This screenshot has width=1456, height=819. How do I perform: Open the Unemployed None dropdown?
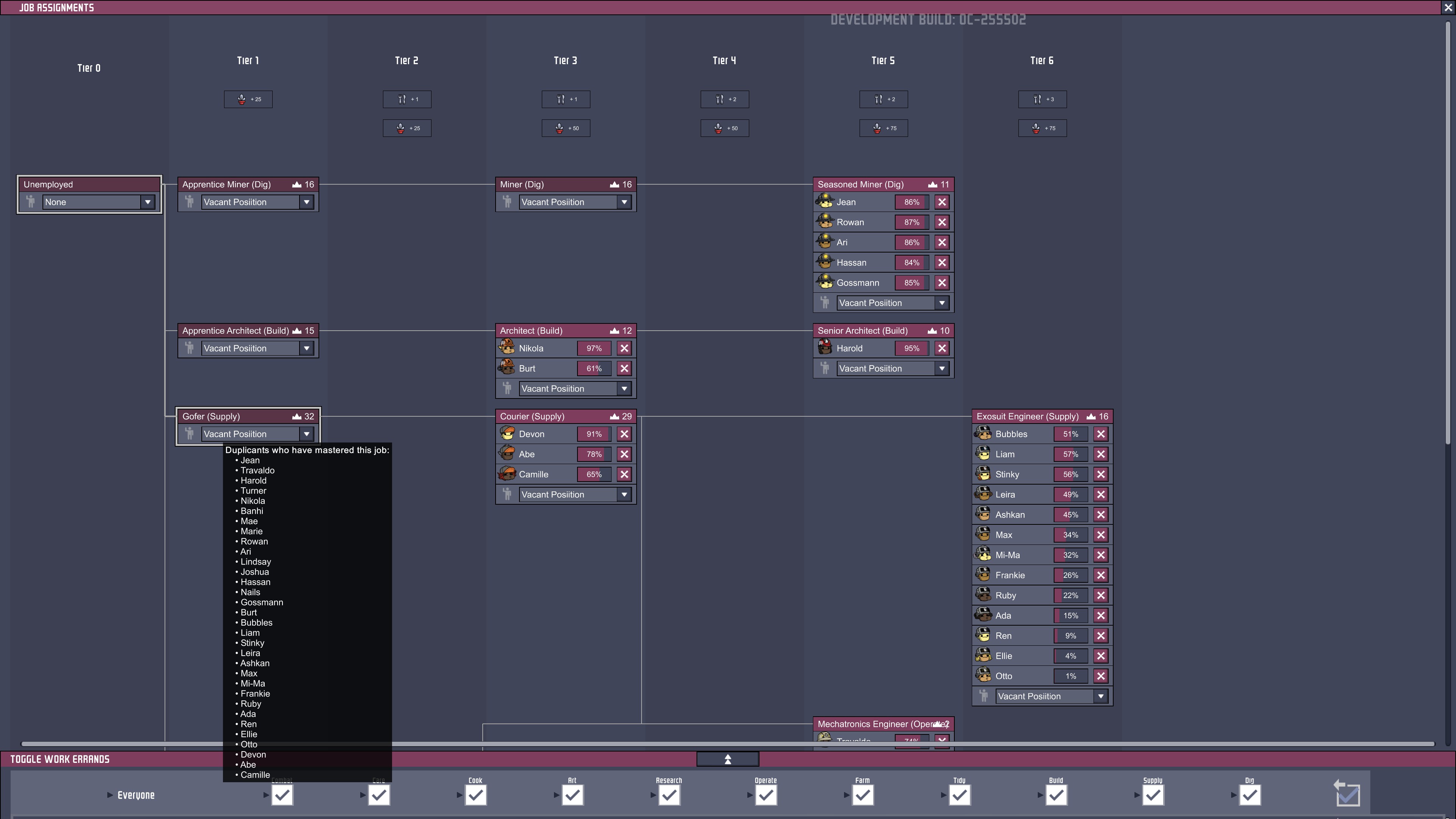(147, 202)
